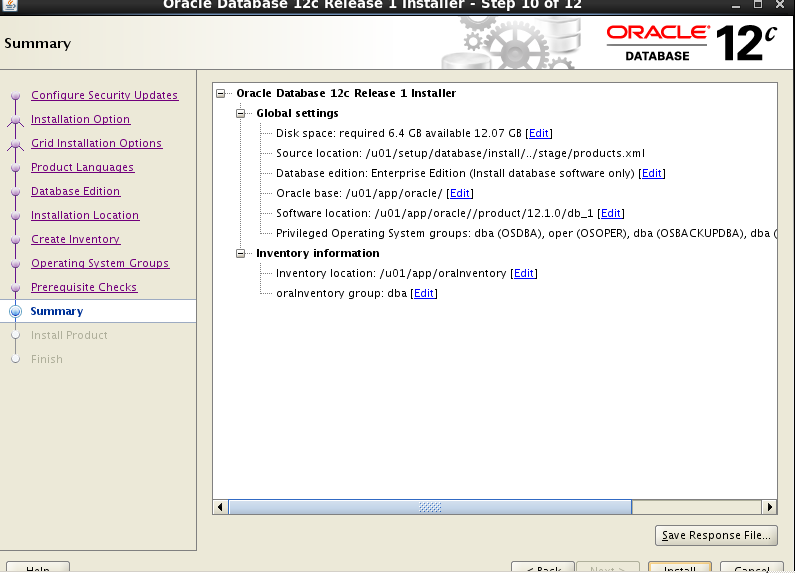Select the Privileged Operating System groups row

click(x=526, y=233)
